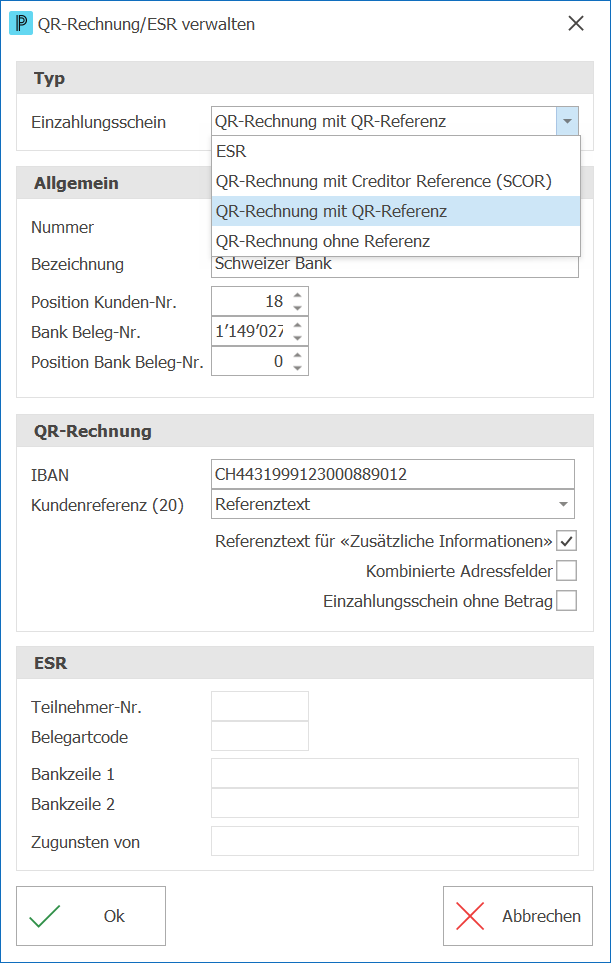Enable Kombinierte Adressfelder checkbox

pos(567,571)
